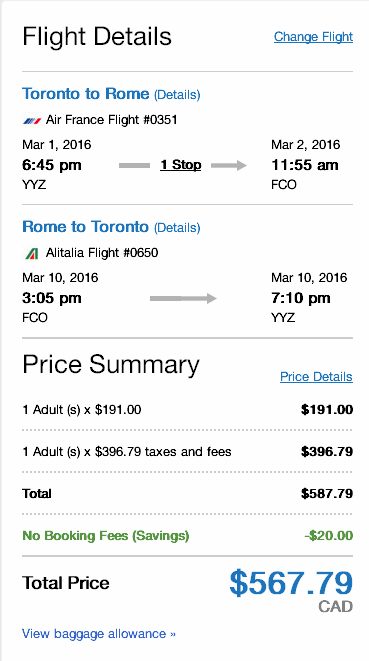Show the 1 Stop layover information
This screenshot has width=369, height=661.
pos(180,165)
